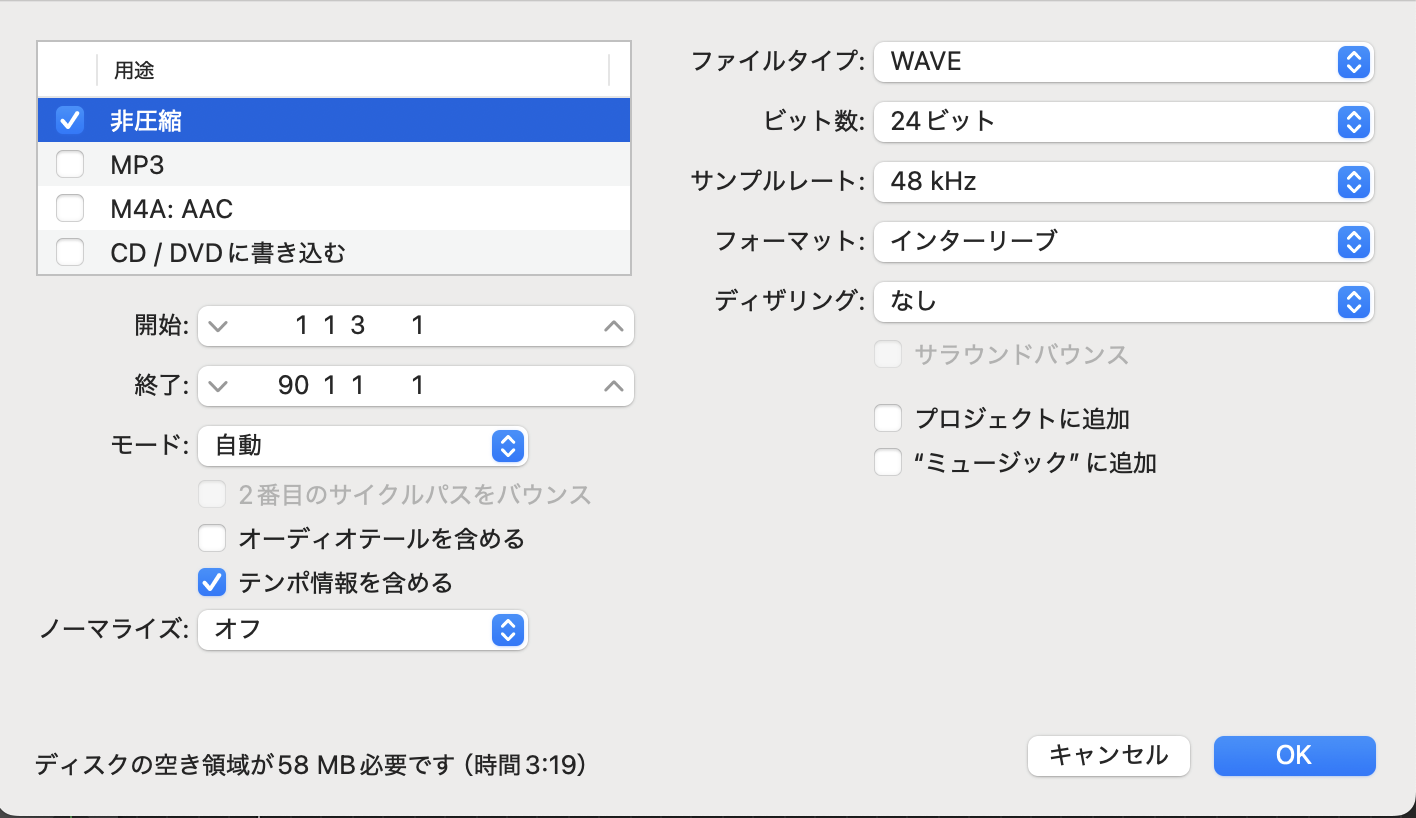Viewport: 1416px width, 818px height.
Task: Open the ファイルタイプ dropdown showing WAVE
Action: tap(1124, 62)
